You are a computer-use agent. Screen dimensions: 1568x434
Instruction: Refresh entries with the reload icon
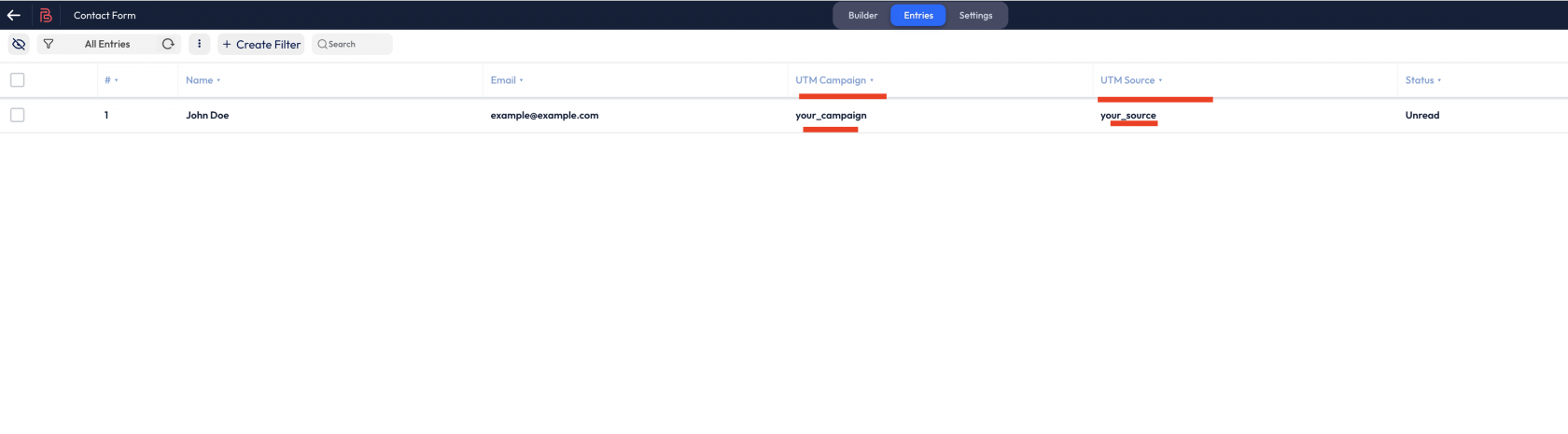coord(168,44)
